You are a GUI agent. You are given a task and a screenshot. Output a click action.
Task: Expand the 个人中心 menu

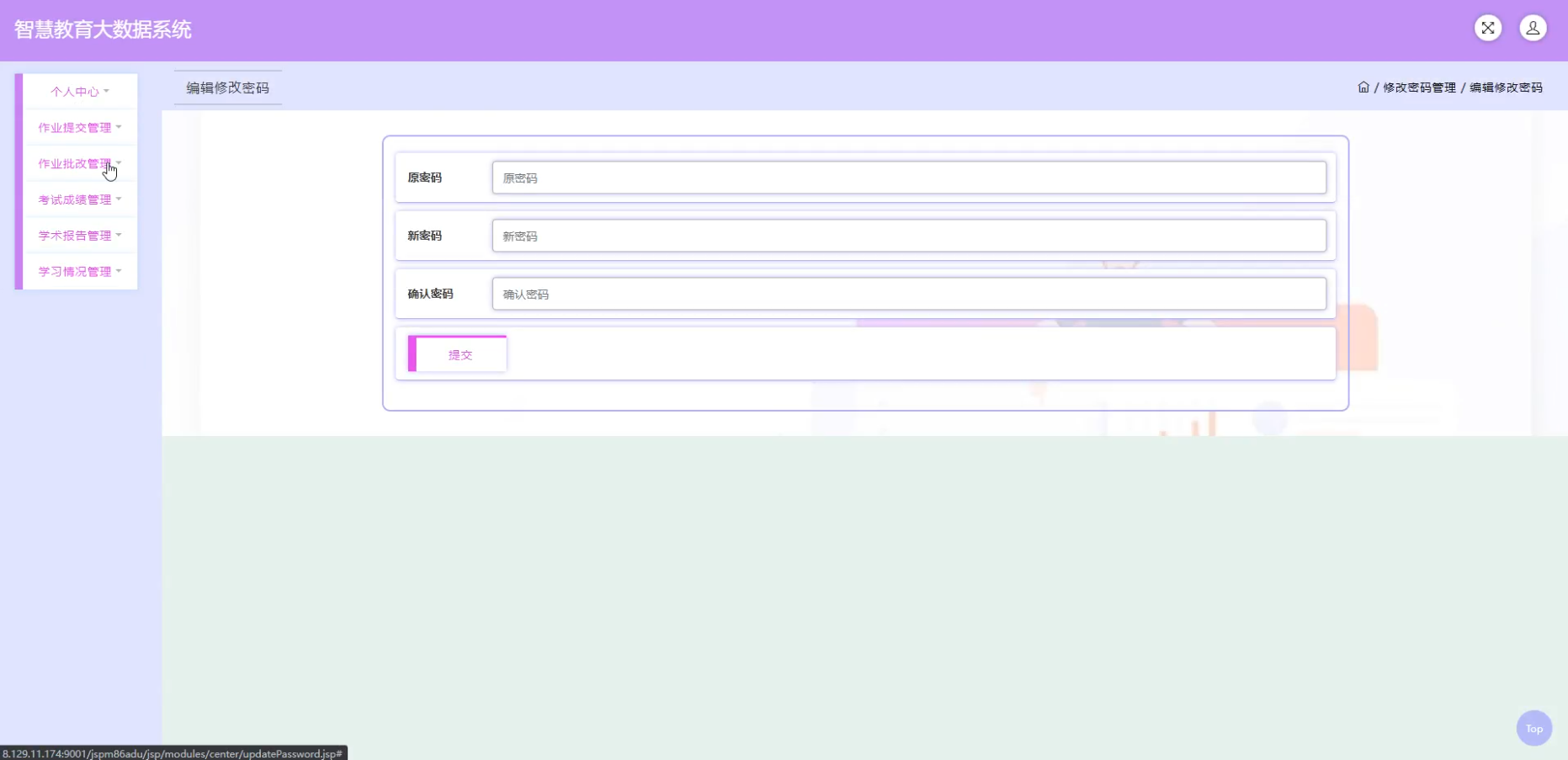tap(80, 91)
